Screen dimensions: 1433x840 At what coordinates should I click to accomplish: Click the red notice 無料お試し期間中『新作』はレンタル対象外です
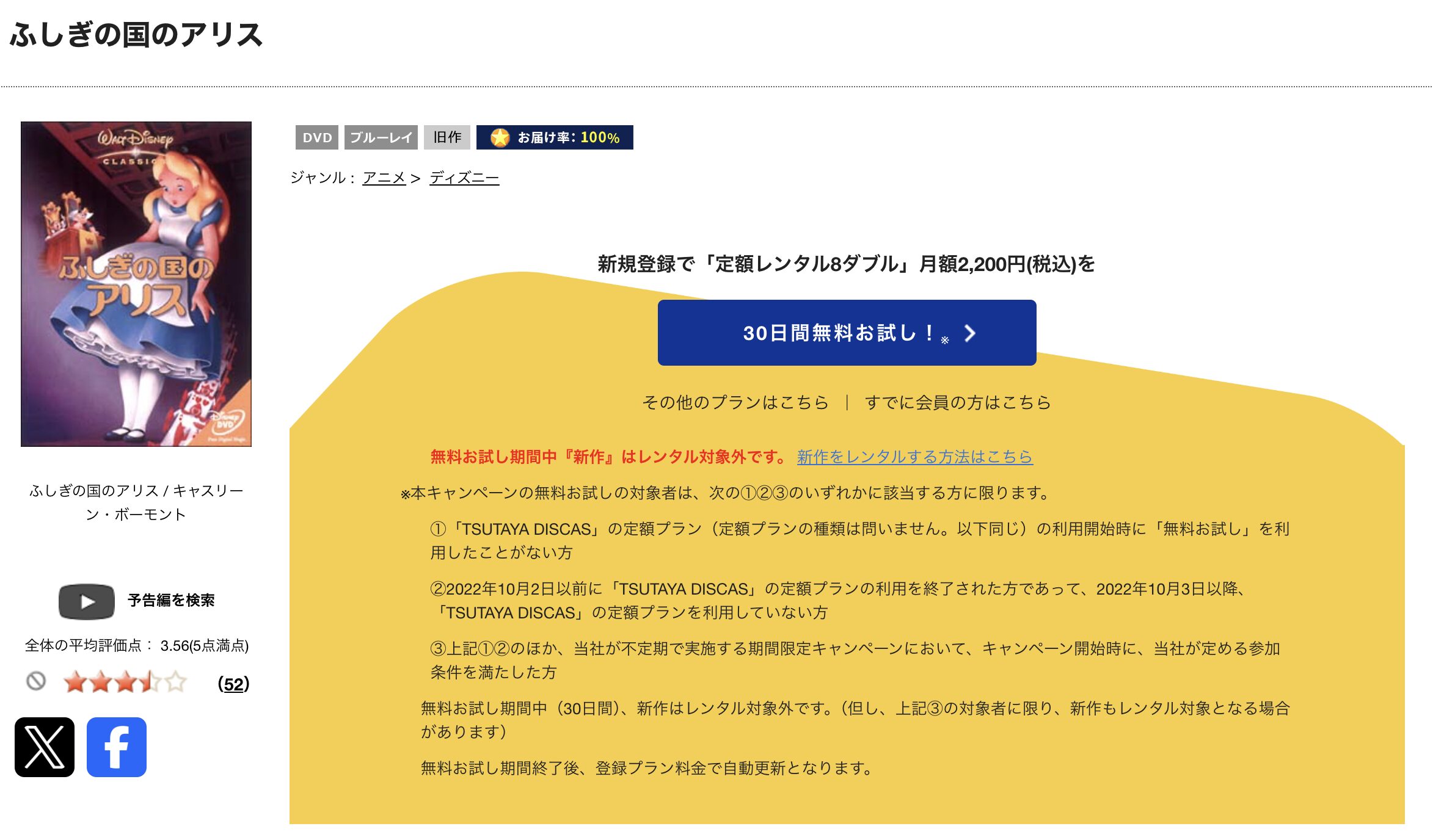click(x=609, y=457)
